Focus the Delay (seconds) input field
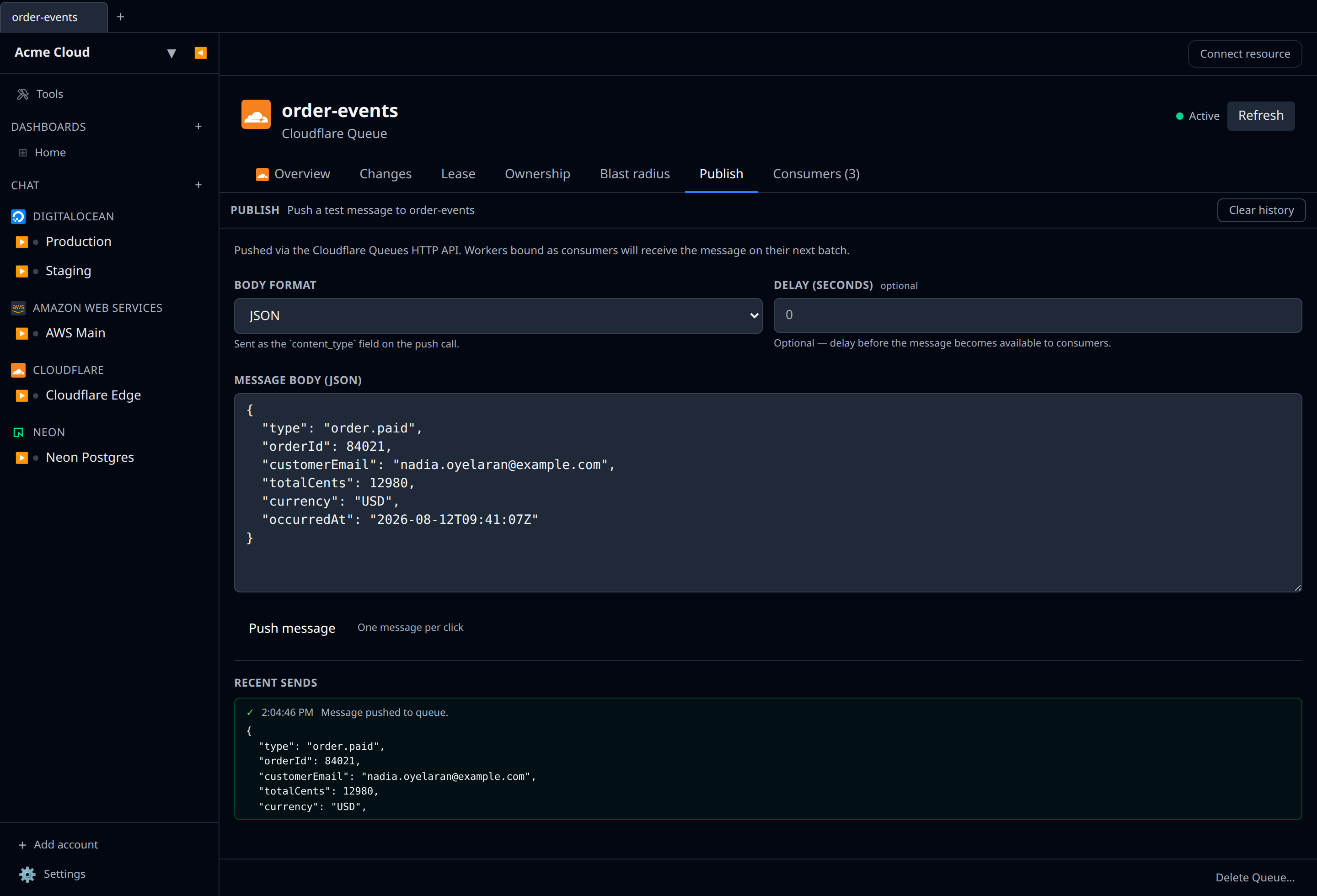The height and width of the screenshot is (896, 1317). [x=1037, y=315]
